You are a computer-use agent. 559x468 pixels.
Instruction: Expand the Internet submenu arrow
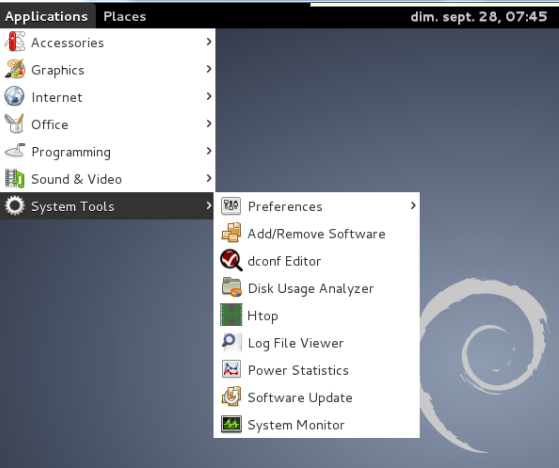[x=209, y=96]
